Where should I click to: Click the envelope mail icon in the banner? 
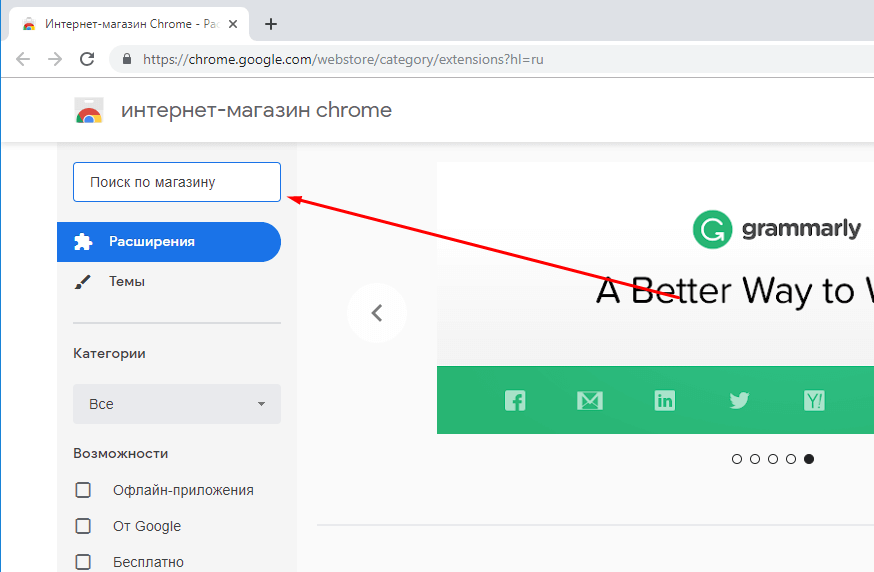(x=590, y=401)
